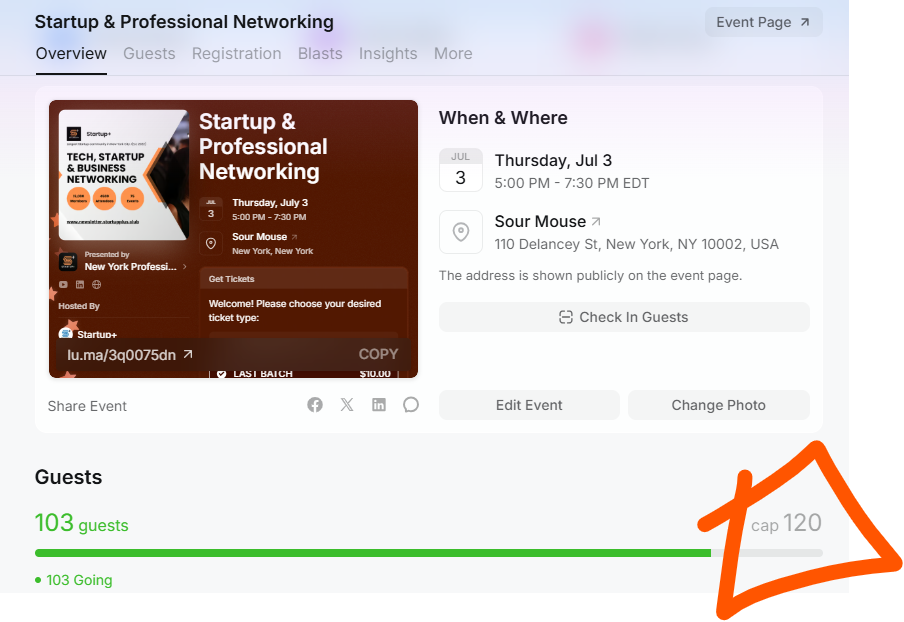Click the '110 Delancey St' address text

click(x=636, y=244)
